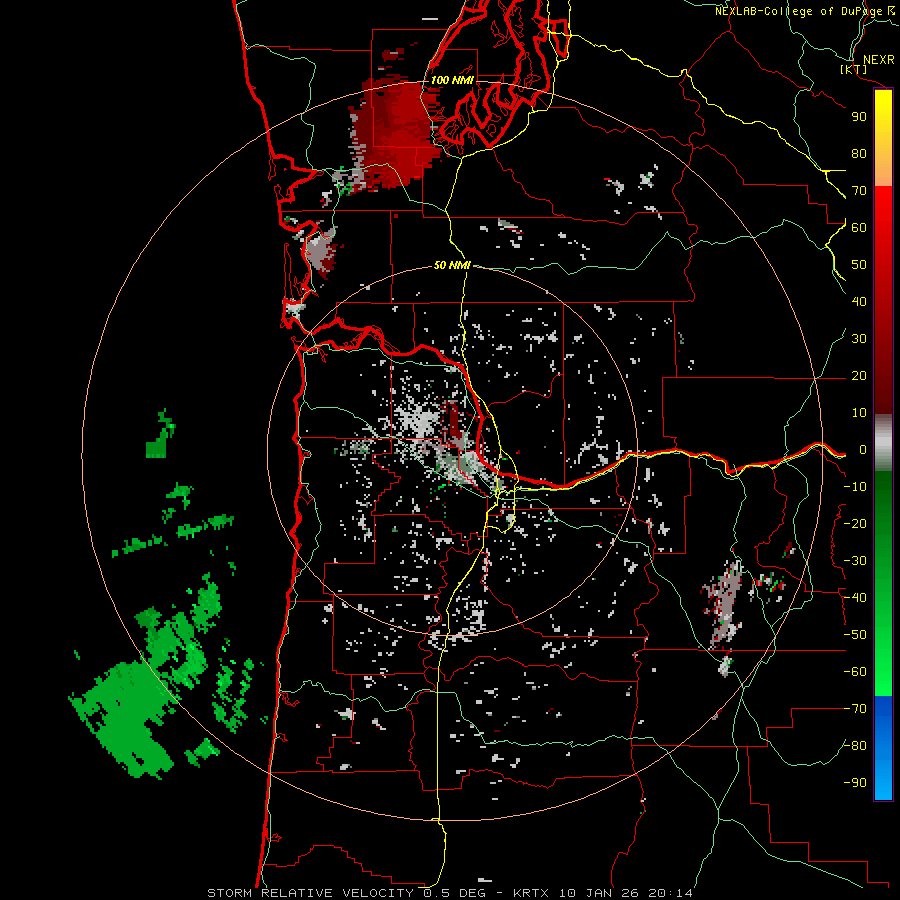This screenshot has height=900, width=900.
Task: Click the -30 value on the velocity scale
Action: point(855,561)
